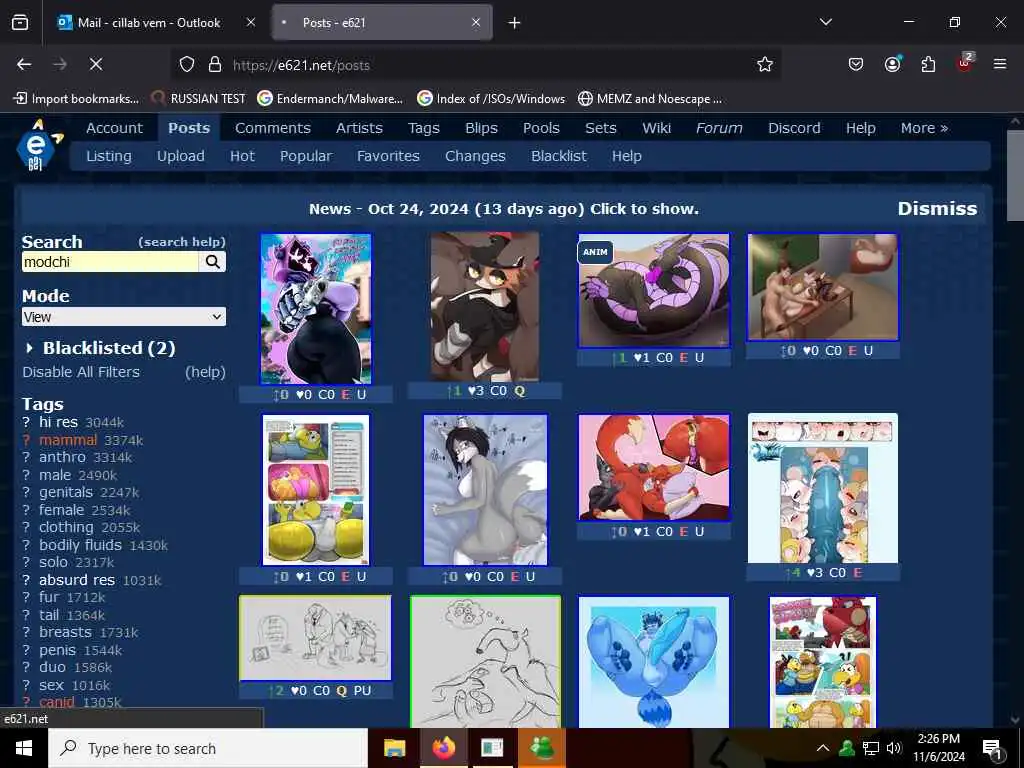Open the RUSSIAN TEST bookmark
Image resolution: width=1024 pixels, height=768 pixels.
[x=199, y=99]
